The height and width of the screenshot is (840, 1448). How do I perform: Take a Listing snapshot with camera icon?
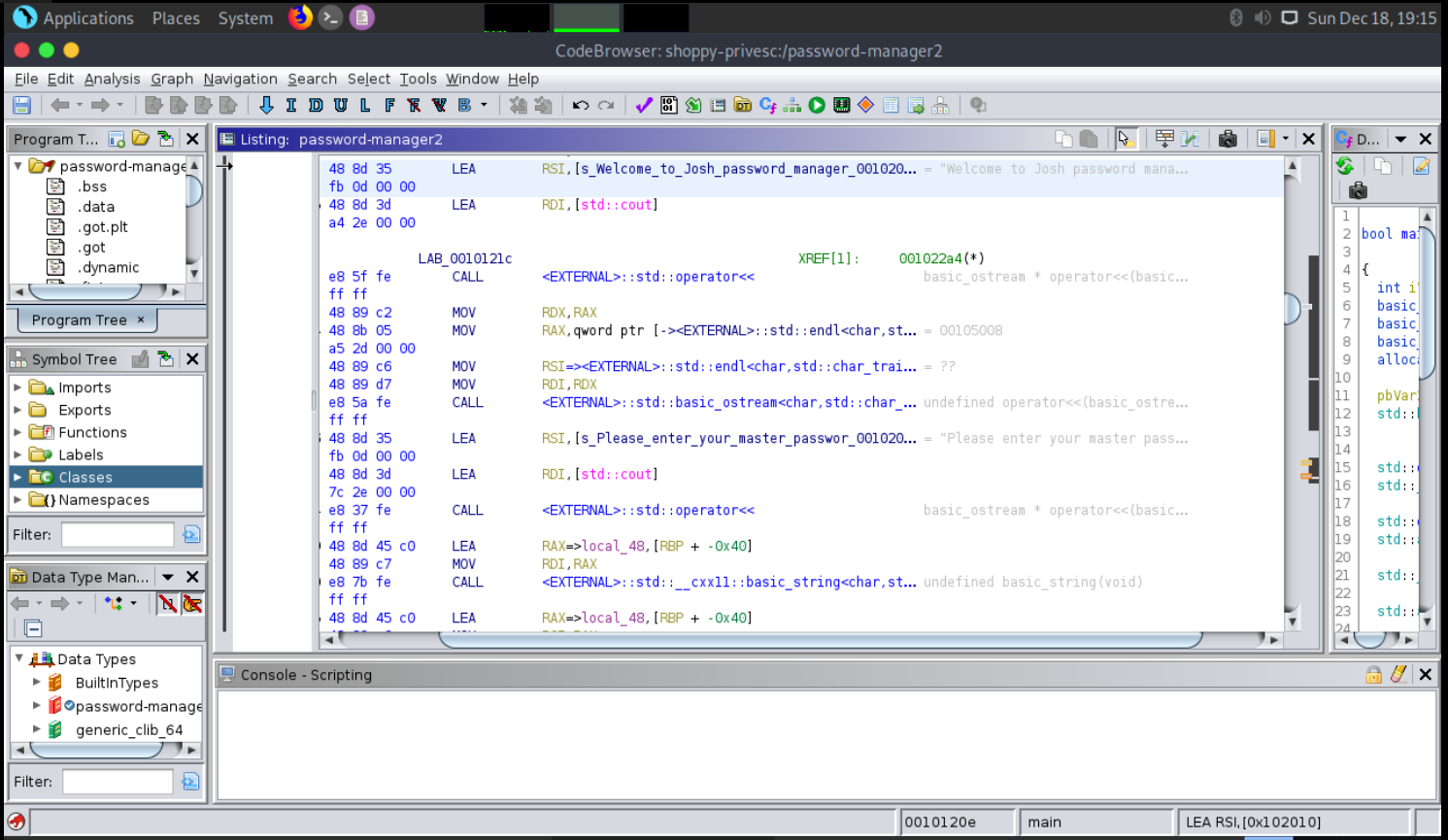point(1228,139)
